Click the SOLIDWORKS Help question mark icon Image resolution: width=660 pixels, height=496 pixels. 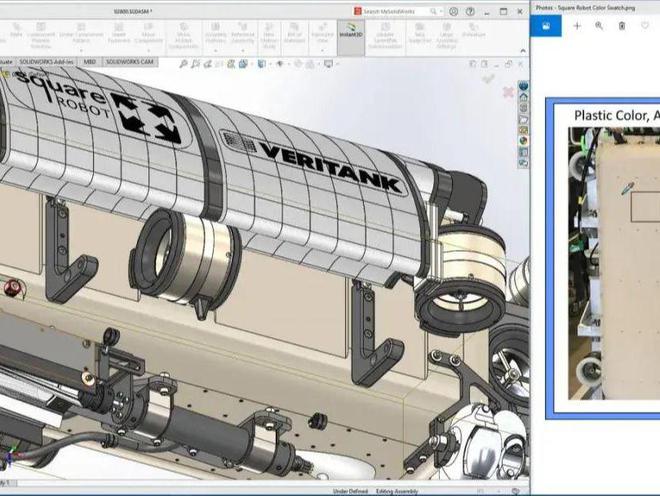(470, 12)
